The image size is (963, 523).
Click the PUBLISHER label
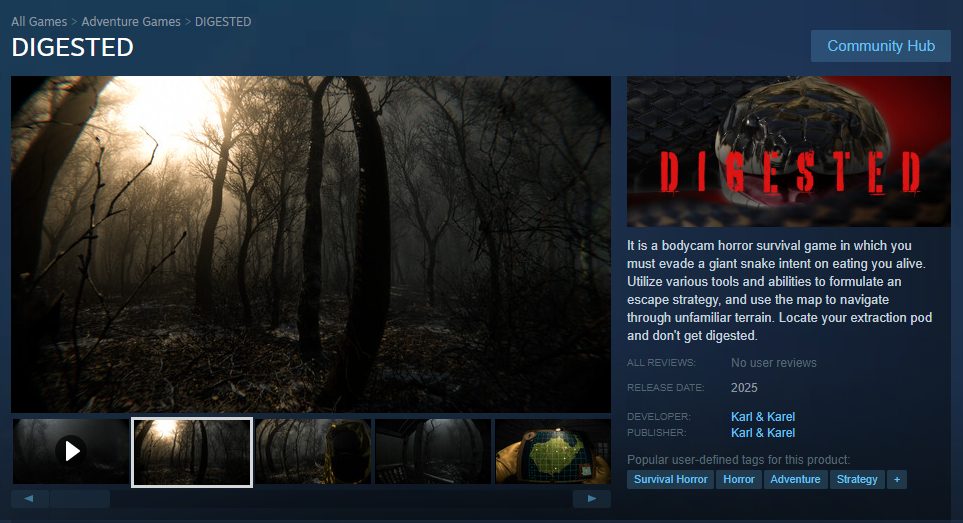click(x=657, y=433)
